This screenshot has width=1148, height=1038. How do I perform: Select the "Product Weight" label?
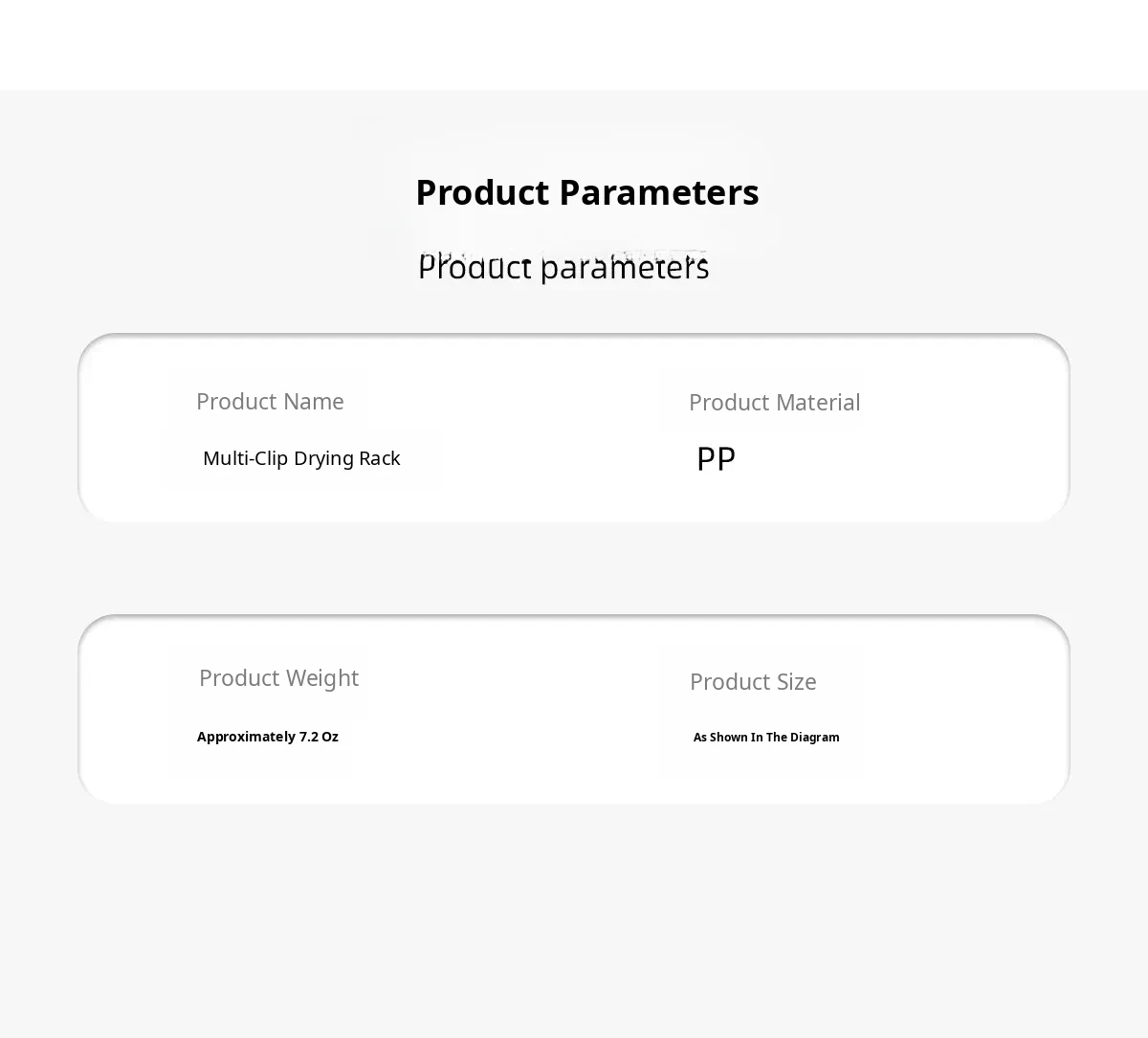tap(278, 678)
